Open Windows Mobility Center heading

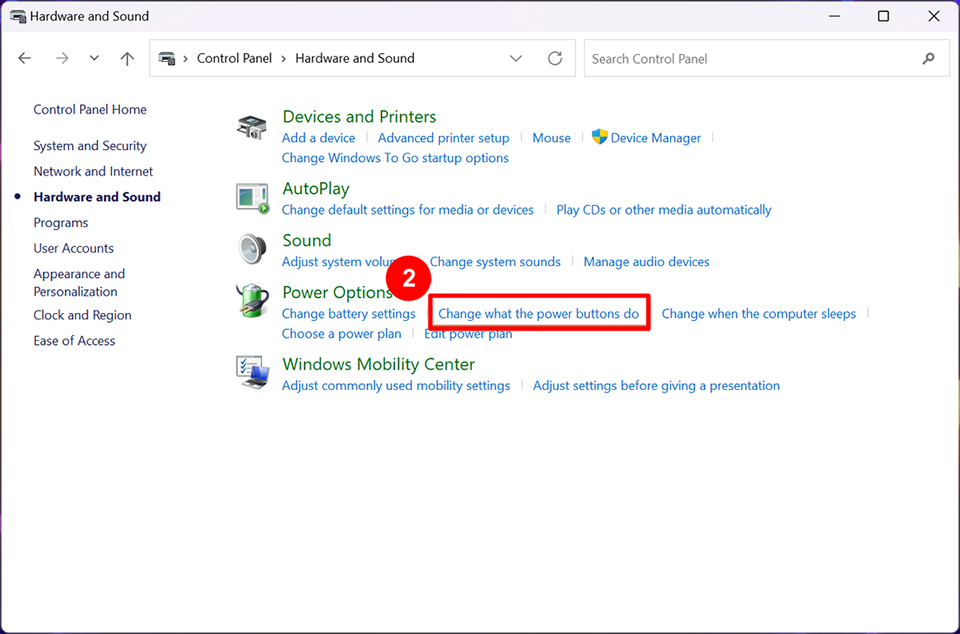click(x=378, y=365)
